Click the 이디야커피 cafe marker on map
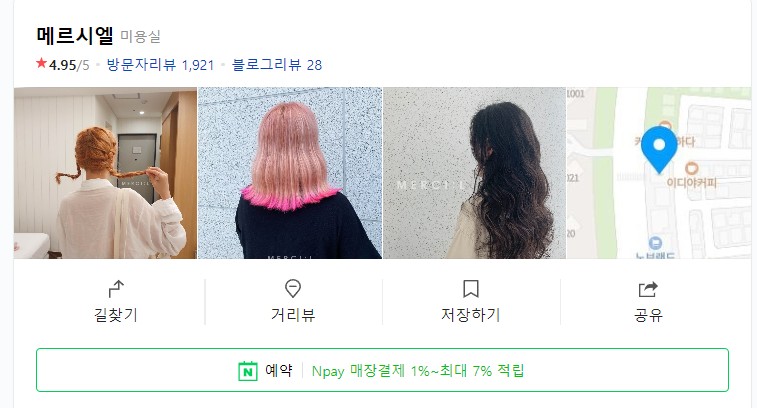Image resolution: width=757 pixels, height=408 pixels. pyautogui.click(x=691, y=169)
